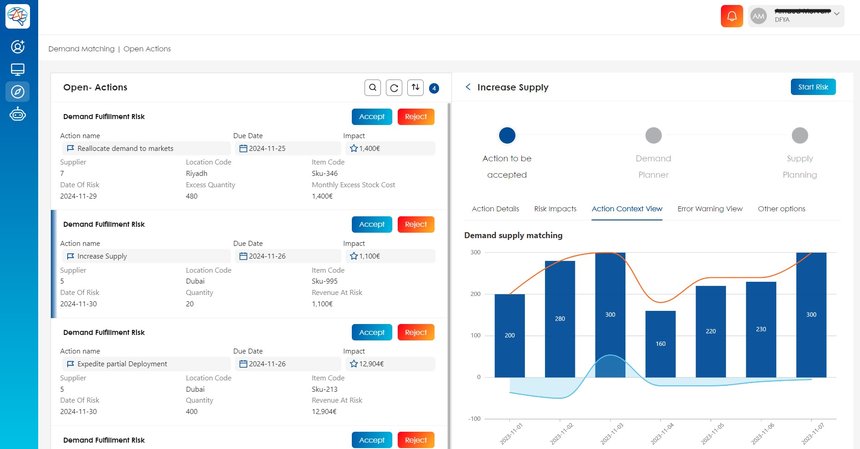Open the monitor dashboard sidebar icon
The height and width of the screenshot is (449, 860).
pos(18,70)
